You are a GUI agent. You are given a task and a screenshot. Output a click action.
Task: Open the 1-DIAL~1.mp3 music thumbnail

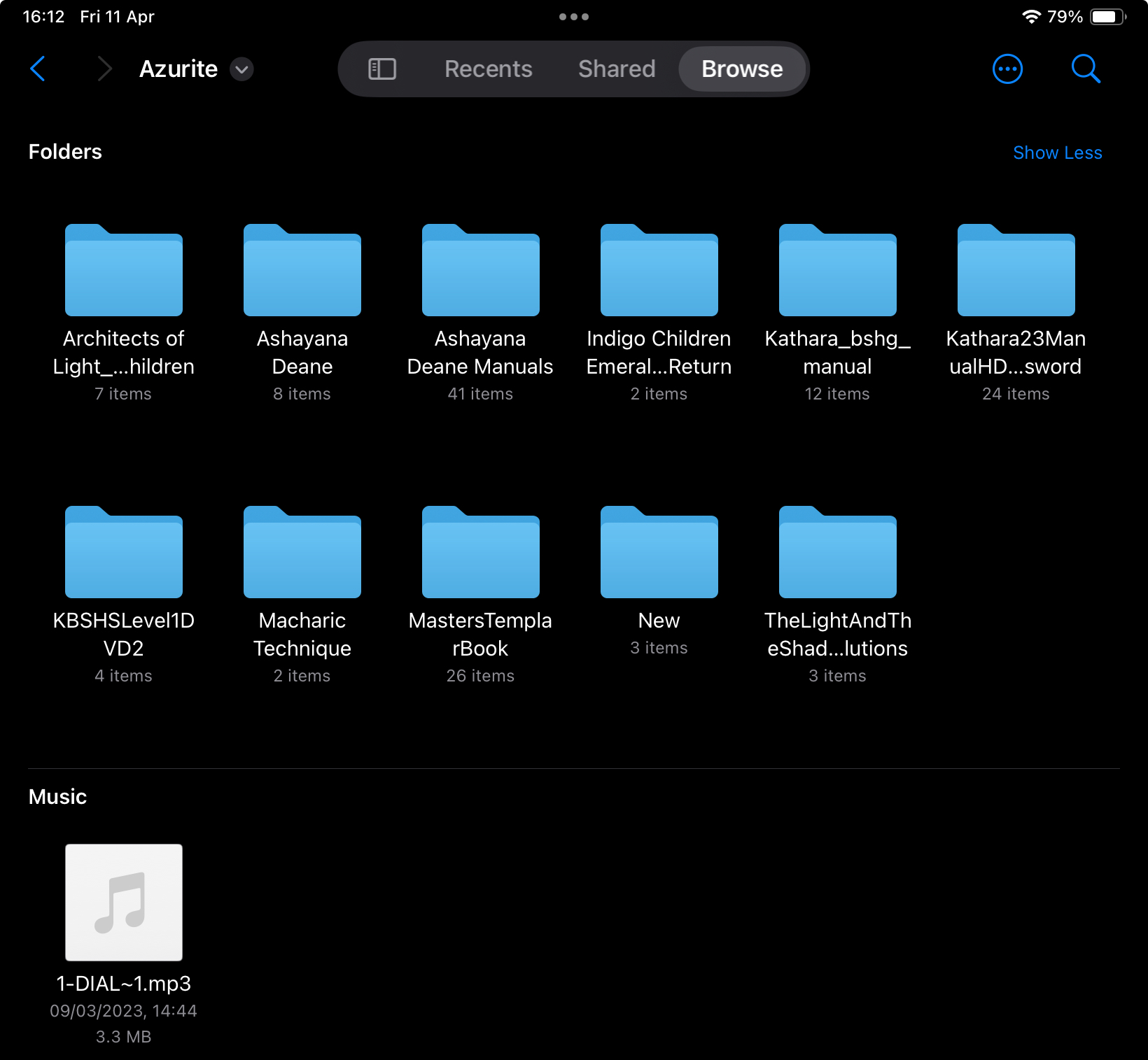[x=124, y=903]
